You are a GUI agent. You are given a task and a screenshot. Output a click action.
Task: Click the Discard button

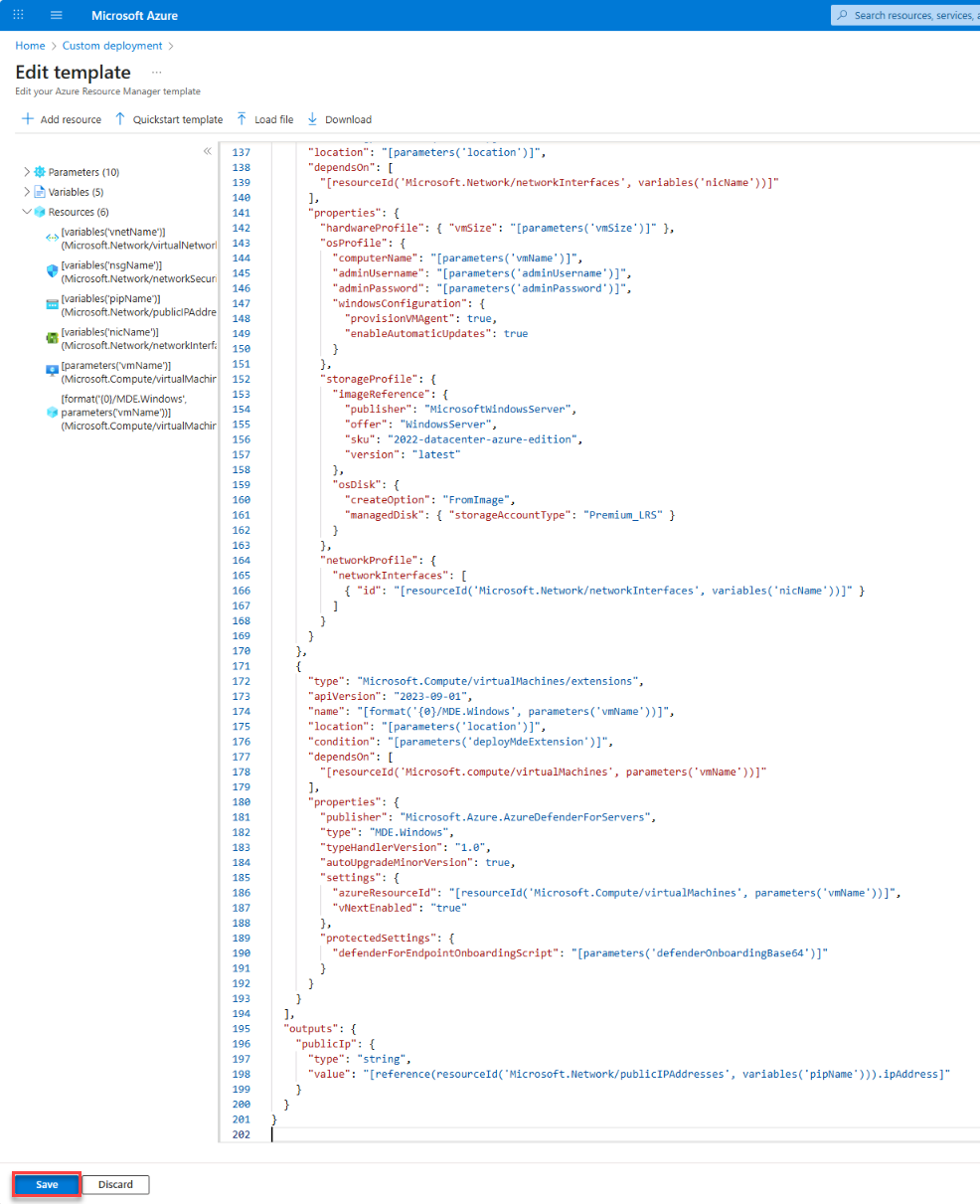point(116,1185)
